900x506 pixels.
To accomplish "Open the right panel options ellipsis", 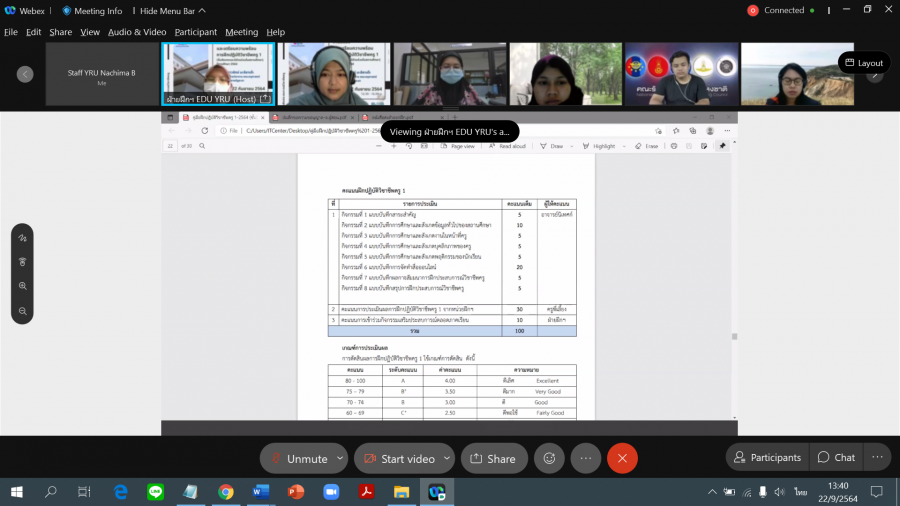I will [x=877, y=457].
